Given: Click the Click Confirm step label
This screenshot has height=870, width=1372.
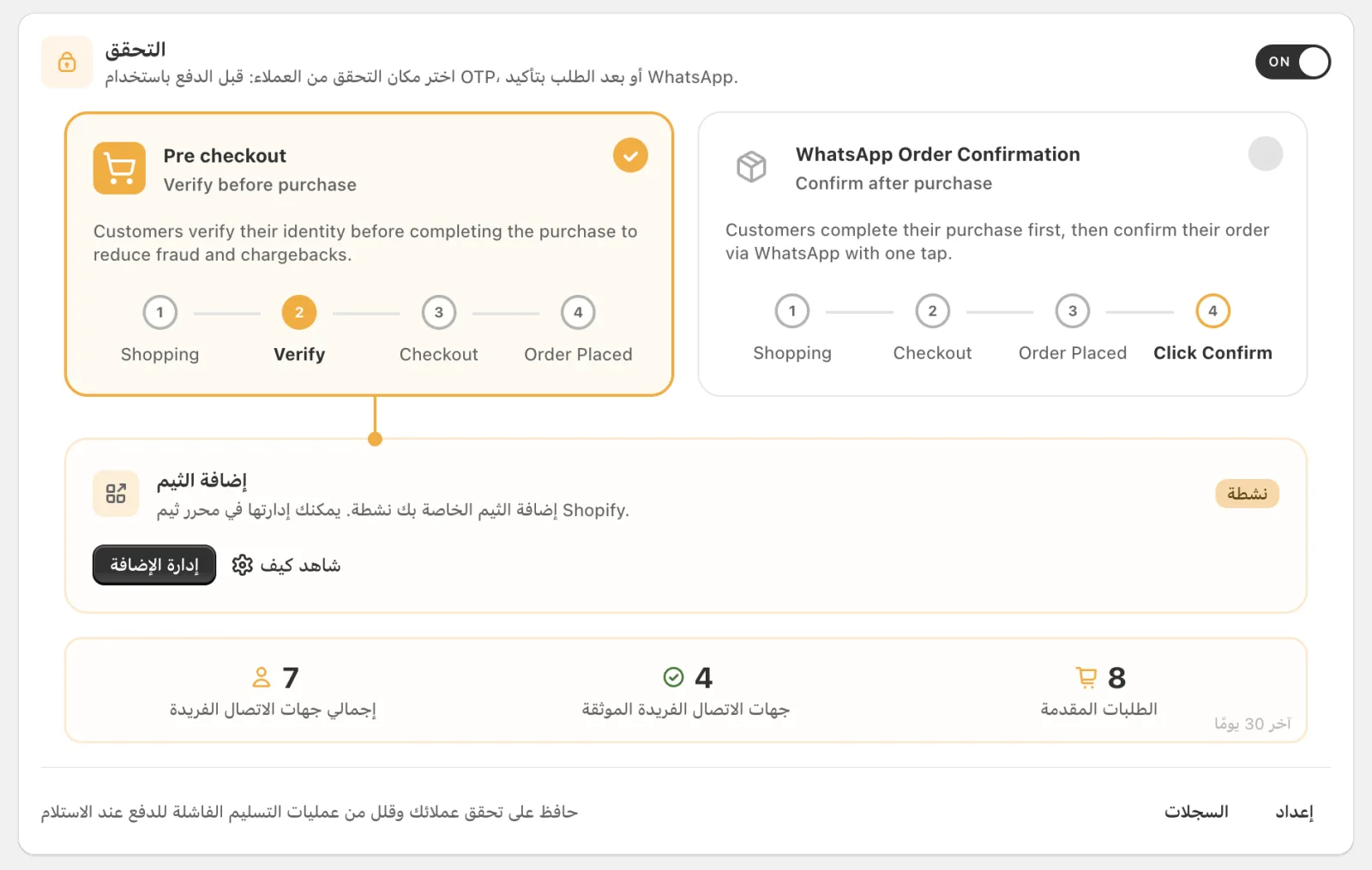Looking at the screenshot, I should 1213,353.
